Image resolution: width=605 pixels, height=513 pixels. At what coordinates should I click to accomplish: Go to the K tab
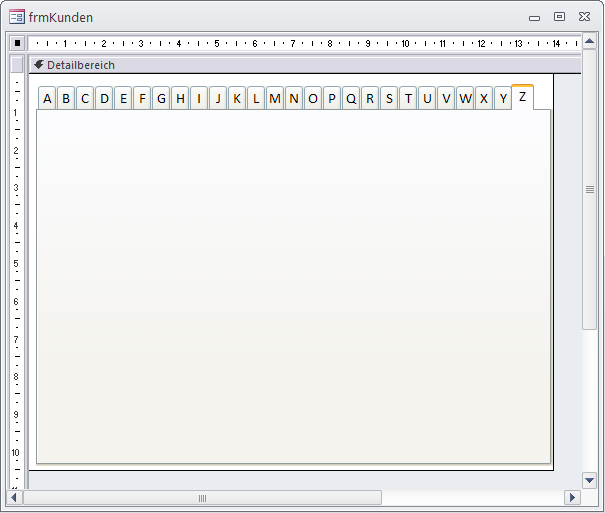(x=237, y=98)
